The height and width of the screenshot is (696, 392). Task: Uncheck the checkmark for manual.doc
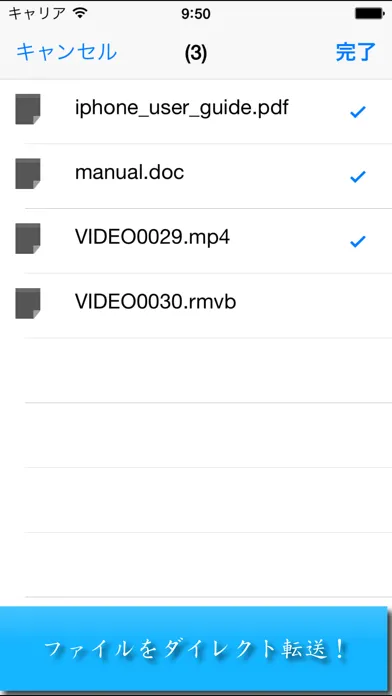pyautogui.click(x=357, y=177)
